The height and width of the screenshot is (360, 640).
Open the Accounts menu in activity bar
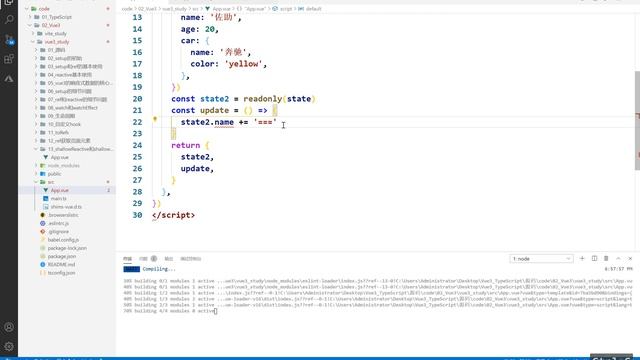coord(9,327)
